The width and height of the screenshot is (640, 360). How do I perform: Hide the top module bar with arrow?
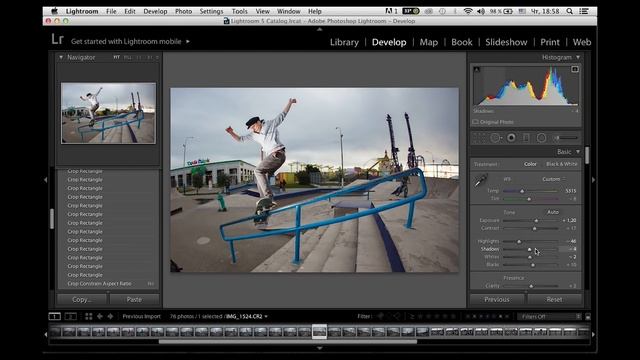tap(320, 29)
